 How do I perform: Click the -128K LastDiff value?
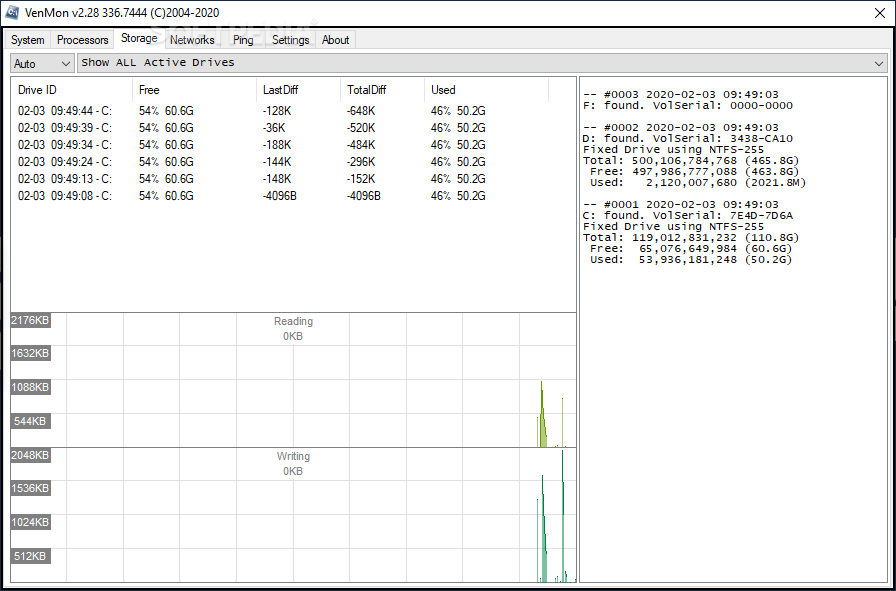(x=277, y=111)
